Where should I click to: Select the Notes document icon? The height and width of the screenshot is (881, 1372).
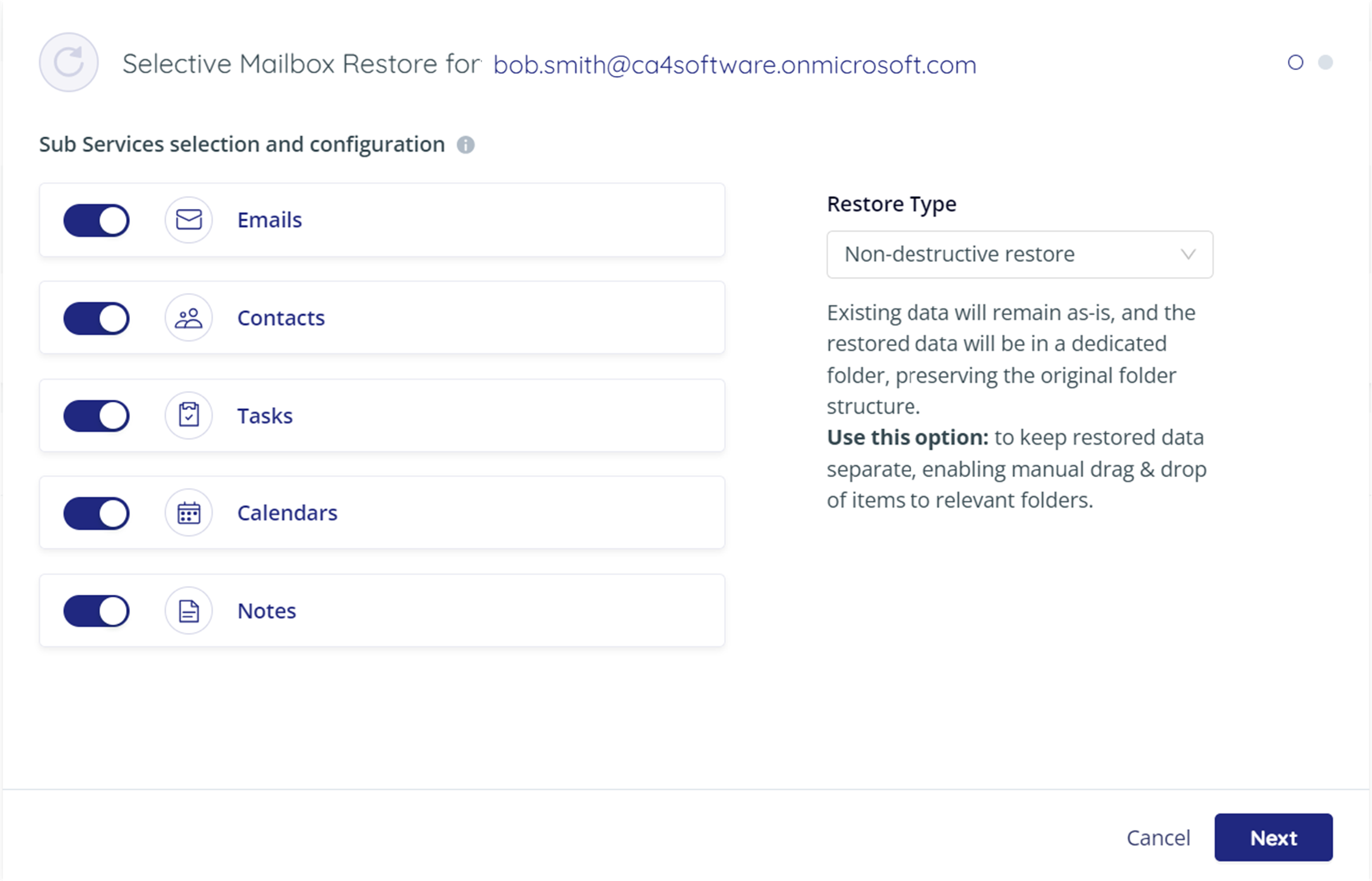(x=188, y=610)
